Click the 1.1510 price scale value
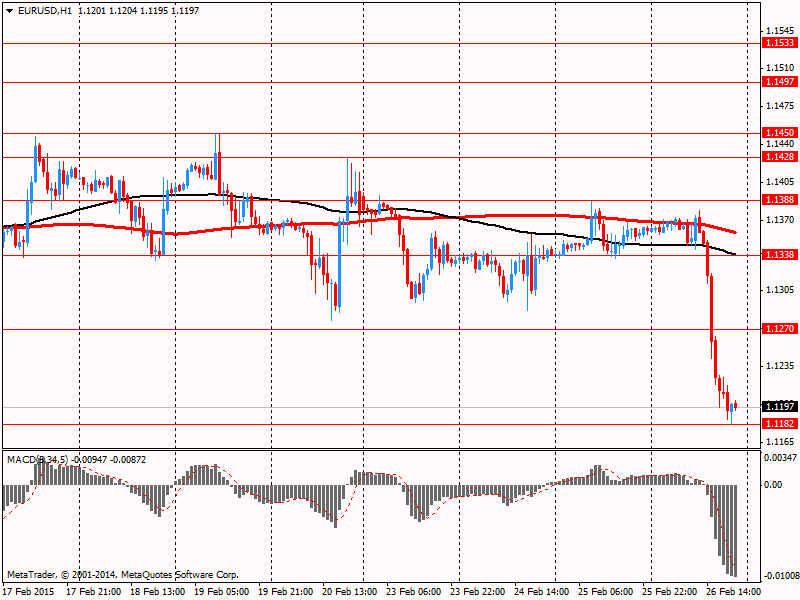Viewport: 800px width, 600px height. [x=781, y=67]
